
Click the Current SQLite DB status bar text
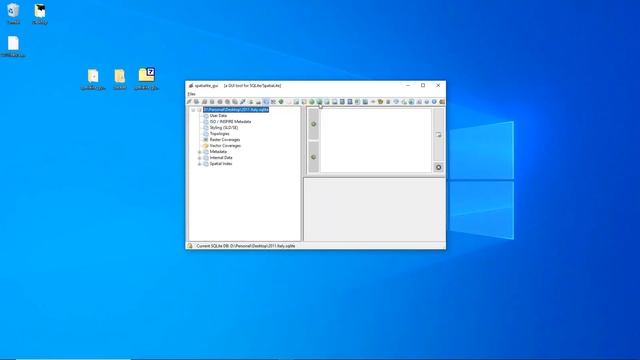(246, 246)
